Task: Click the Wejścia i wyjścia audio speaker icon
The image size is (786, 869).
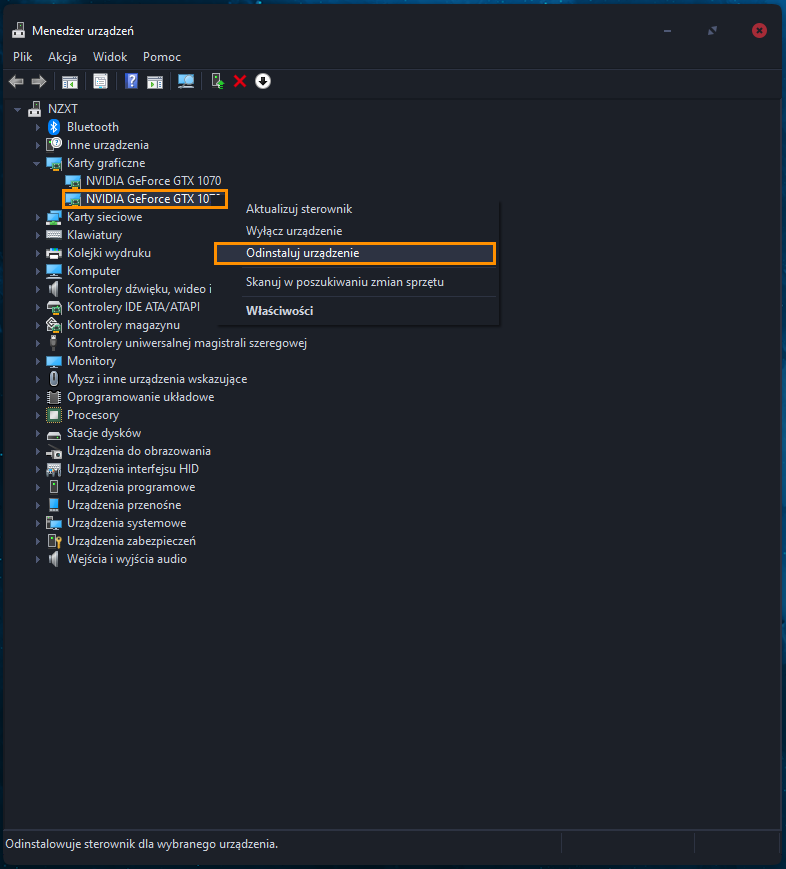Action: click(x=54, y=559)
